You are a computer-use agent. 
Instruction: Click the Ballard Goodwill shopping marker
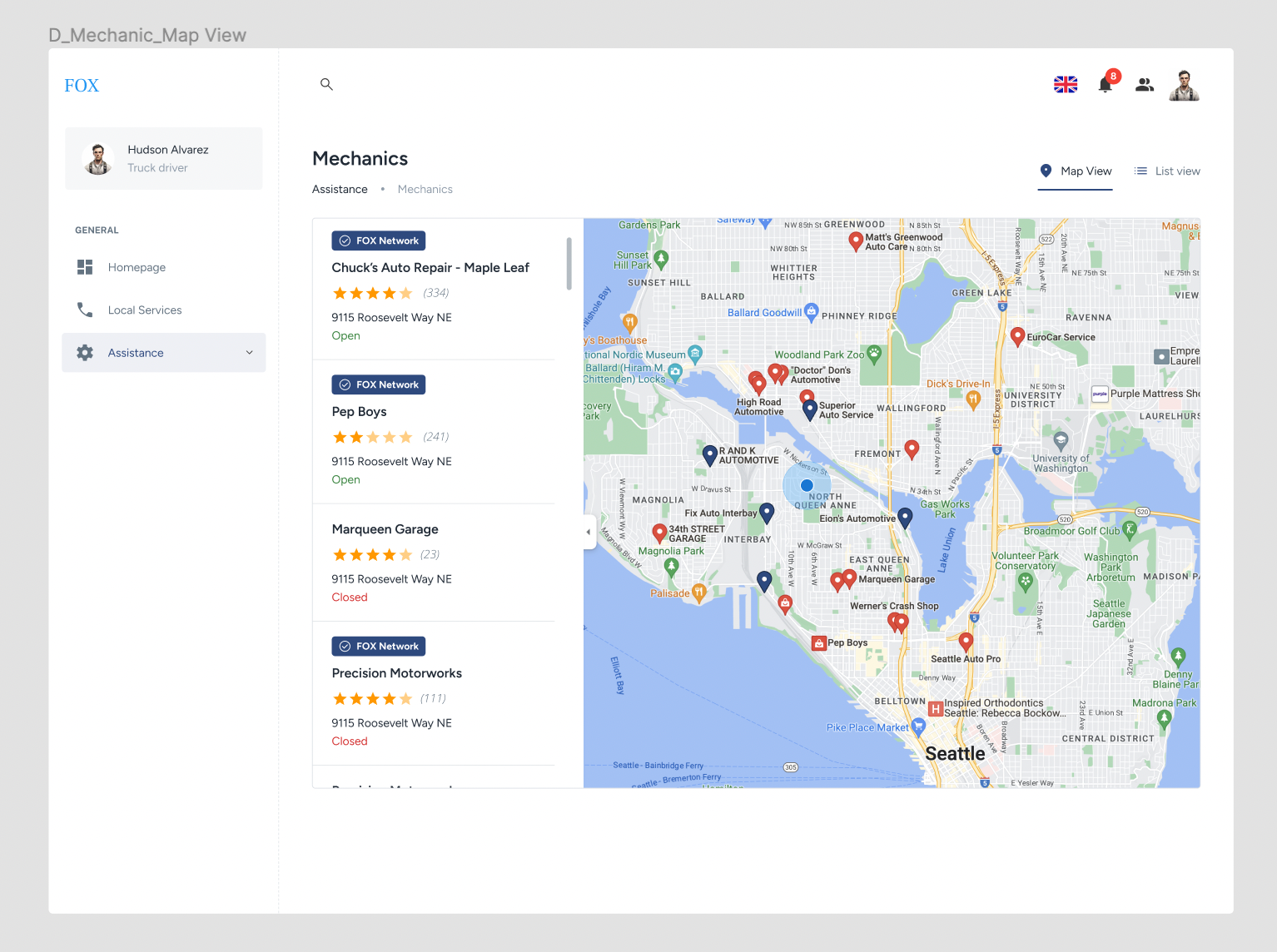(812, 312)
